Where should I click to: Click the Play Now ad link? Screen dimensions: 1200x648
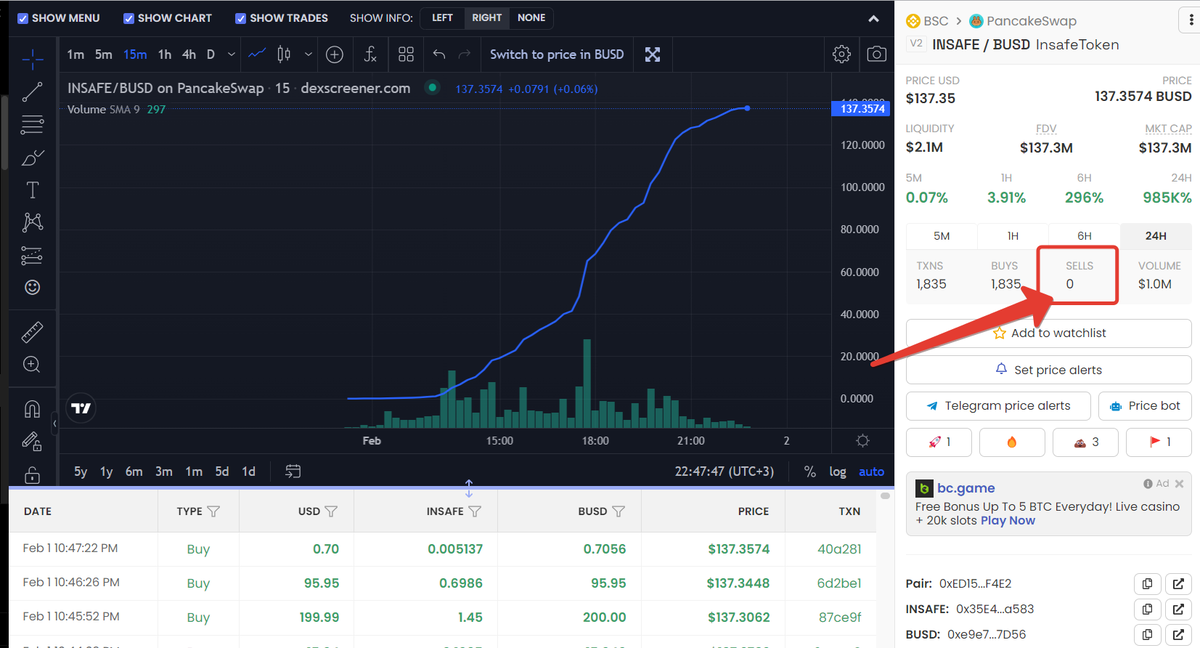[1008, 520]
